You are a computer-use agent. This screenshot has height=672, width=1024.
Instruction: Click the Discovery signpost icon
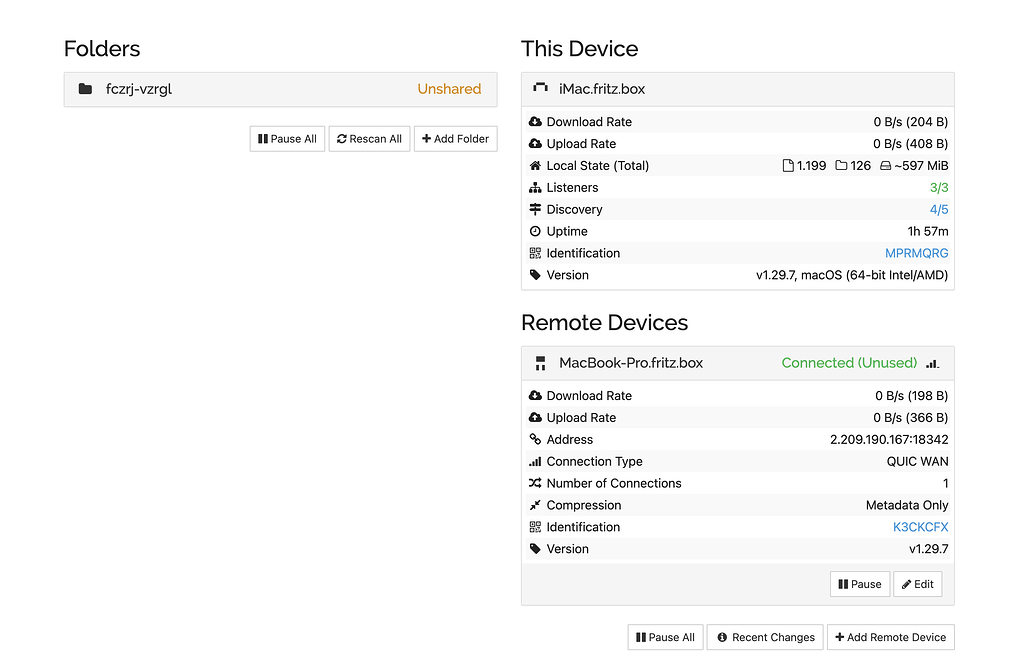coord(535,210)
